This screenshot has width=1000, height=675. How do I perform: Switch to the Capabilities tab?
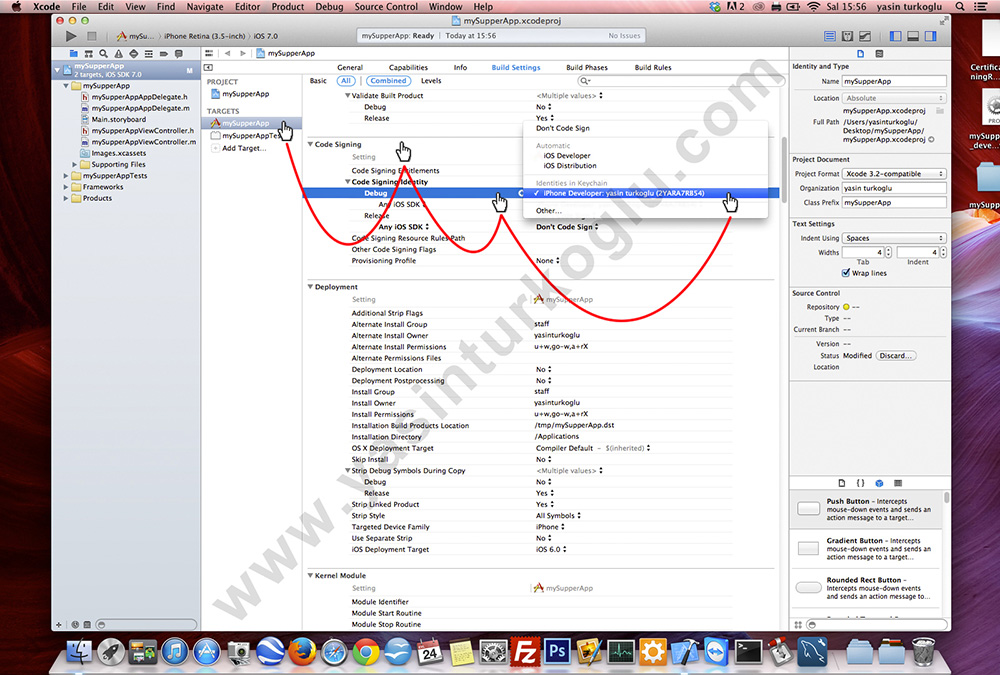[408, 68]
